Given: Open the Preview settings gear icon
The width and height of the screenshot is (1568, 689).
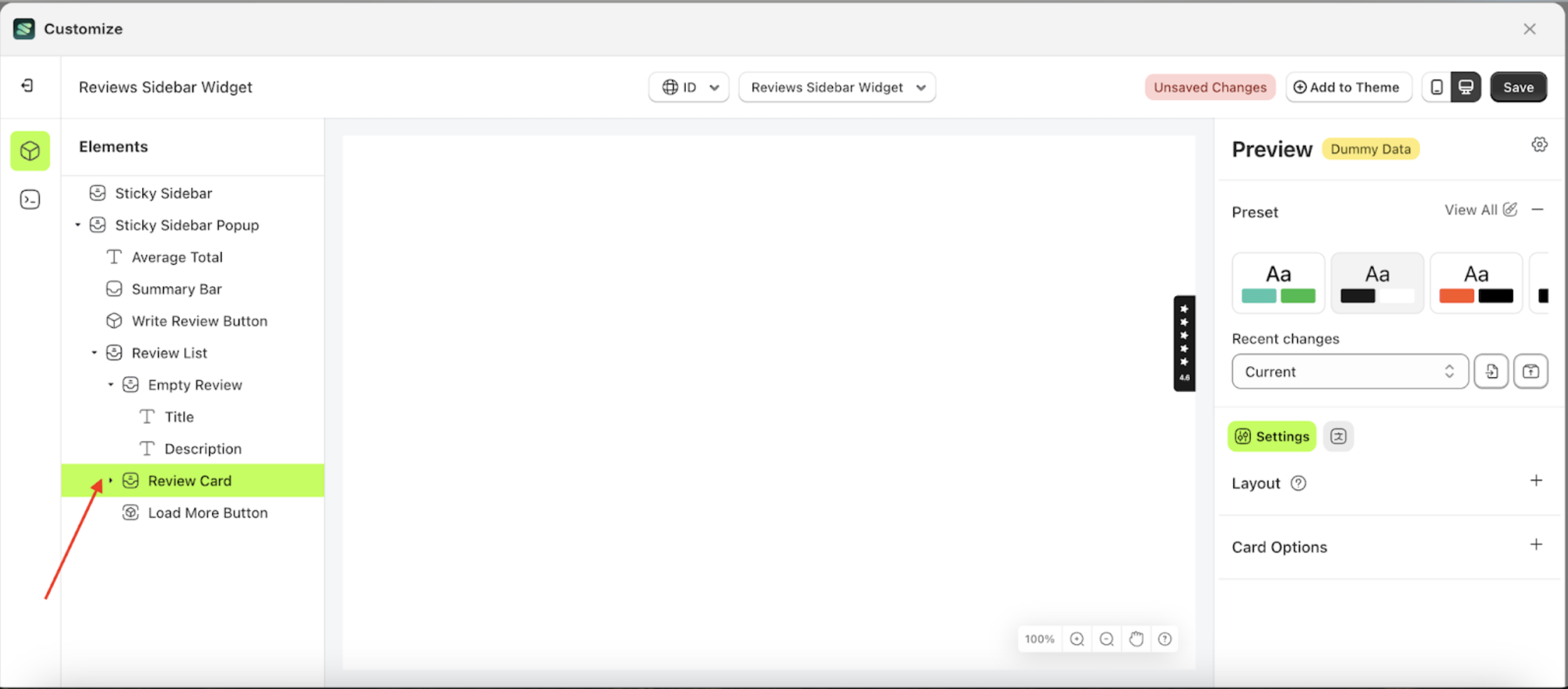Looking at the screenshot, I should (1539, 144).
